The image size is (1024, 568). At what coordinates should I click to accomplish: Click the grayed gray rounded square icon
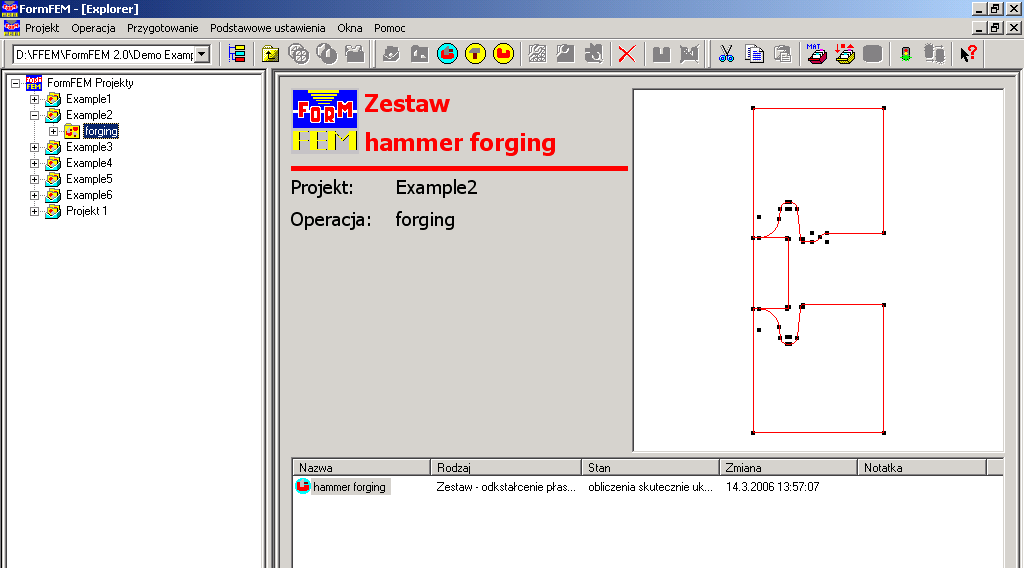873,54
